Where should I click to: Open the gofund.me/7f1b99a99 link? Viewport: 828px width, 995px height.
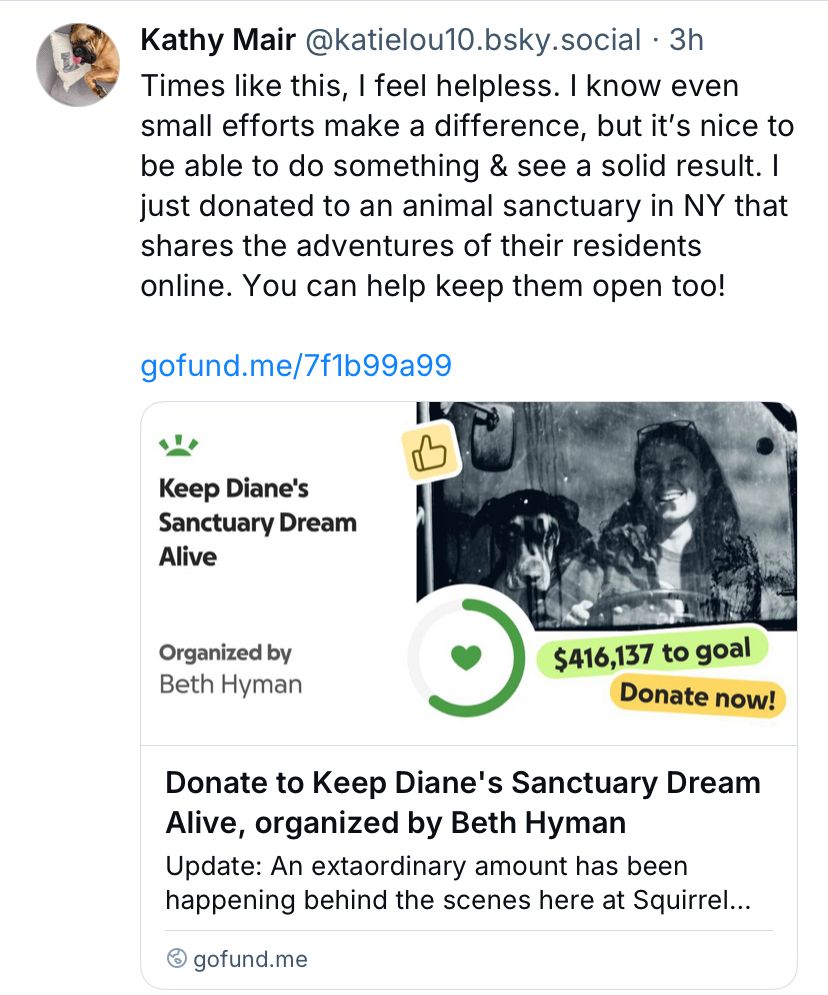pyautogui.click(x=296, y=366)
